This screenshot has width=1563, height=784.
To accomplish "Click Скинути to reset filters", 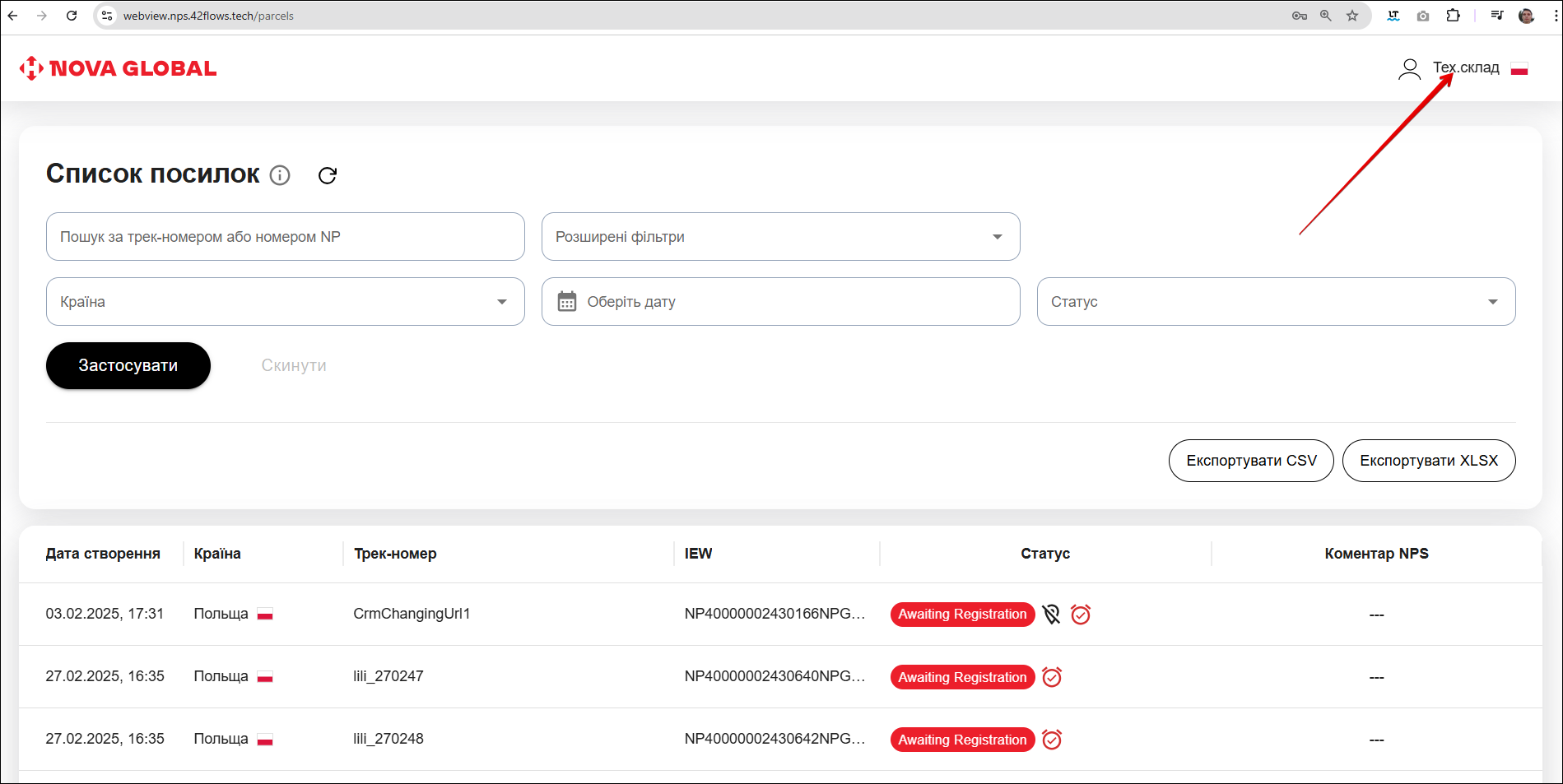I will [x=294, y=365].
